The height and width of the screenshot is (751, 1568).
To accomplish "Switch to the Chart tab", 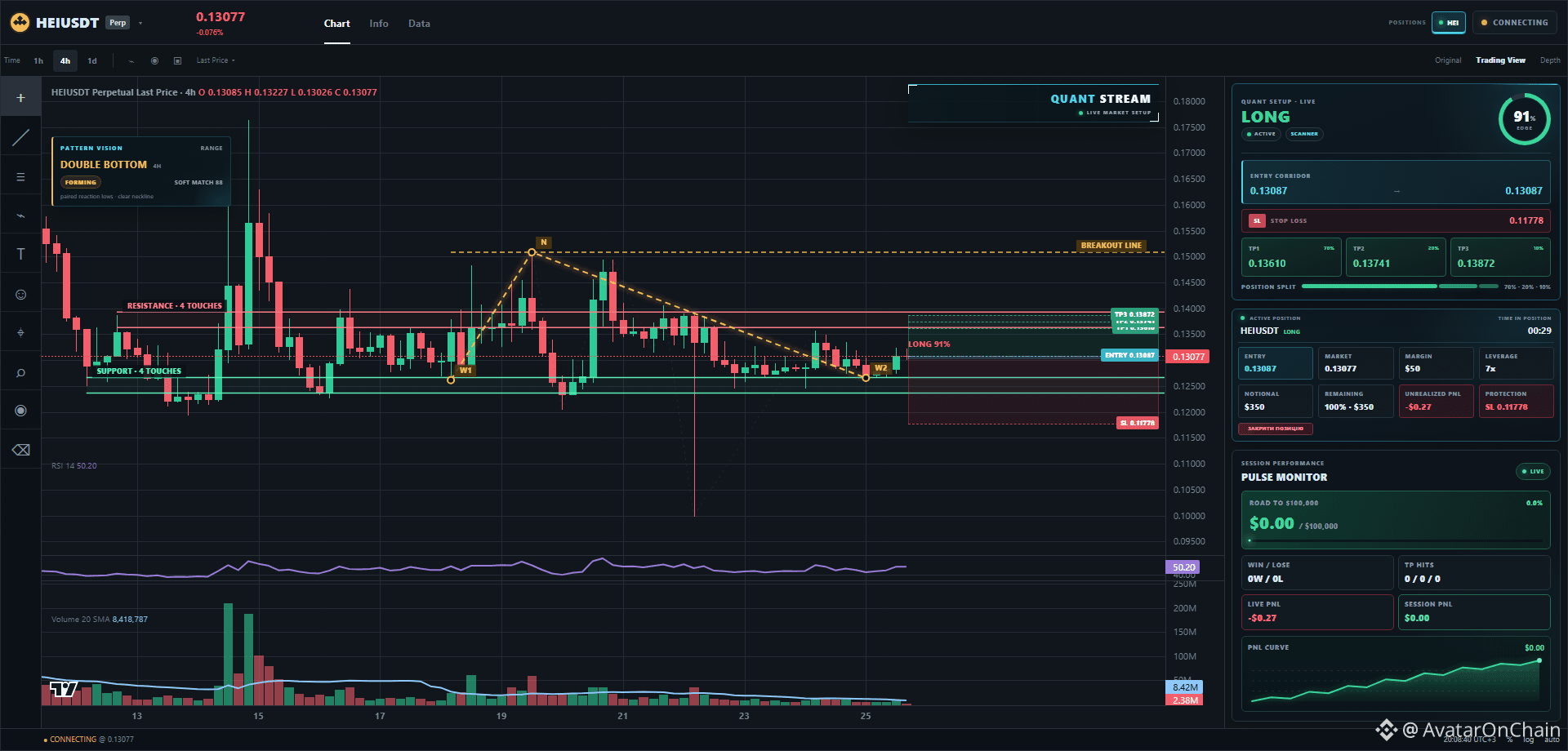I will (336, 24).
